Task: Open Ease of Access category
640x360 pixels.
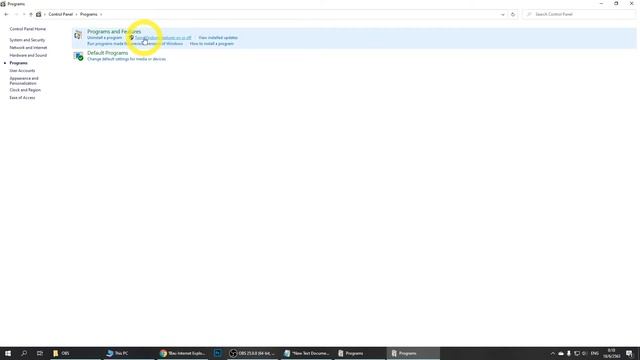Action: (x=22, y=98)
